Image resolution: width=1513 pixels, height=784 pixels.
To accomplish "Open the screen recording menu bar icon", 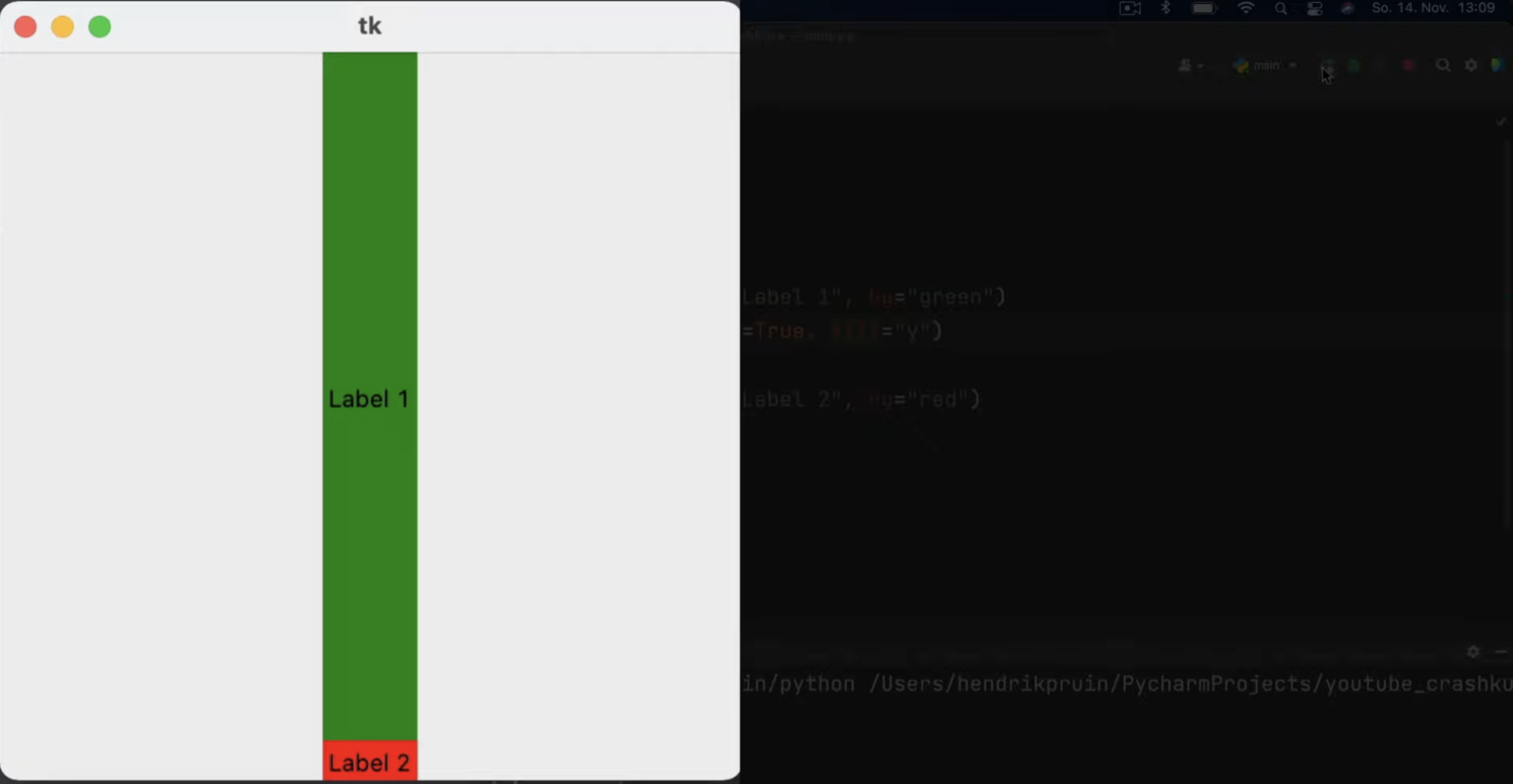I will pyautogui.click(x=1130, y=8).
